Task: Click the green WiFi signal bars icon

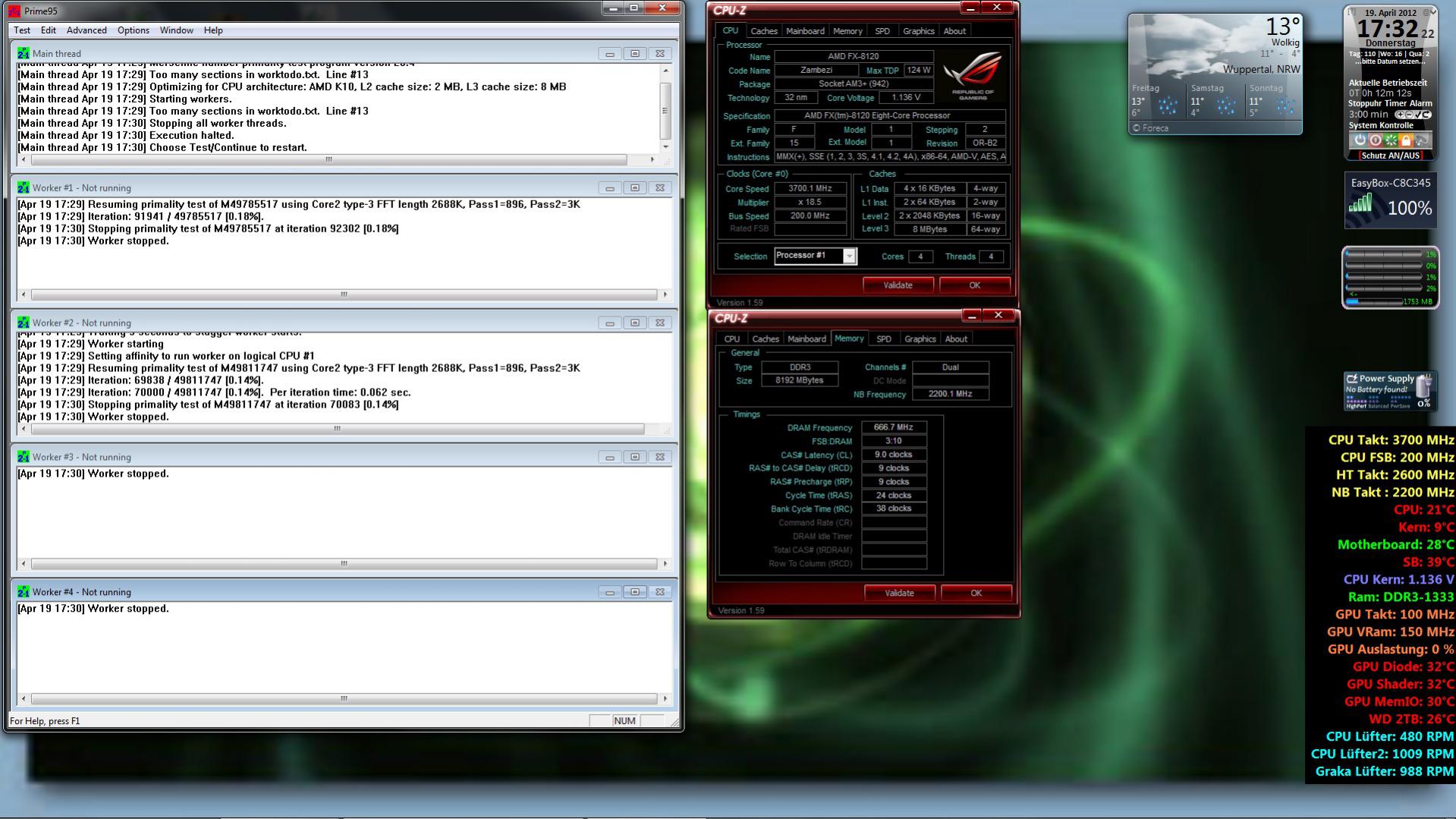Action: 1360,203
